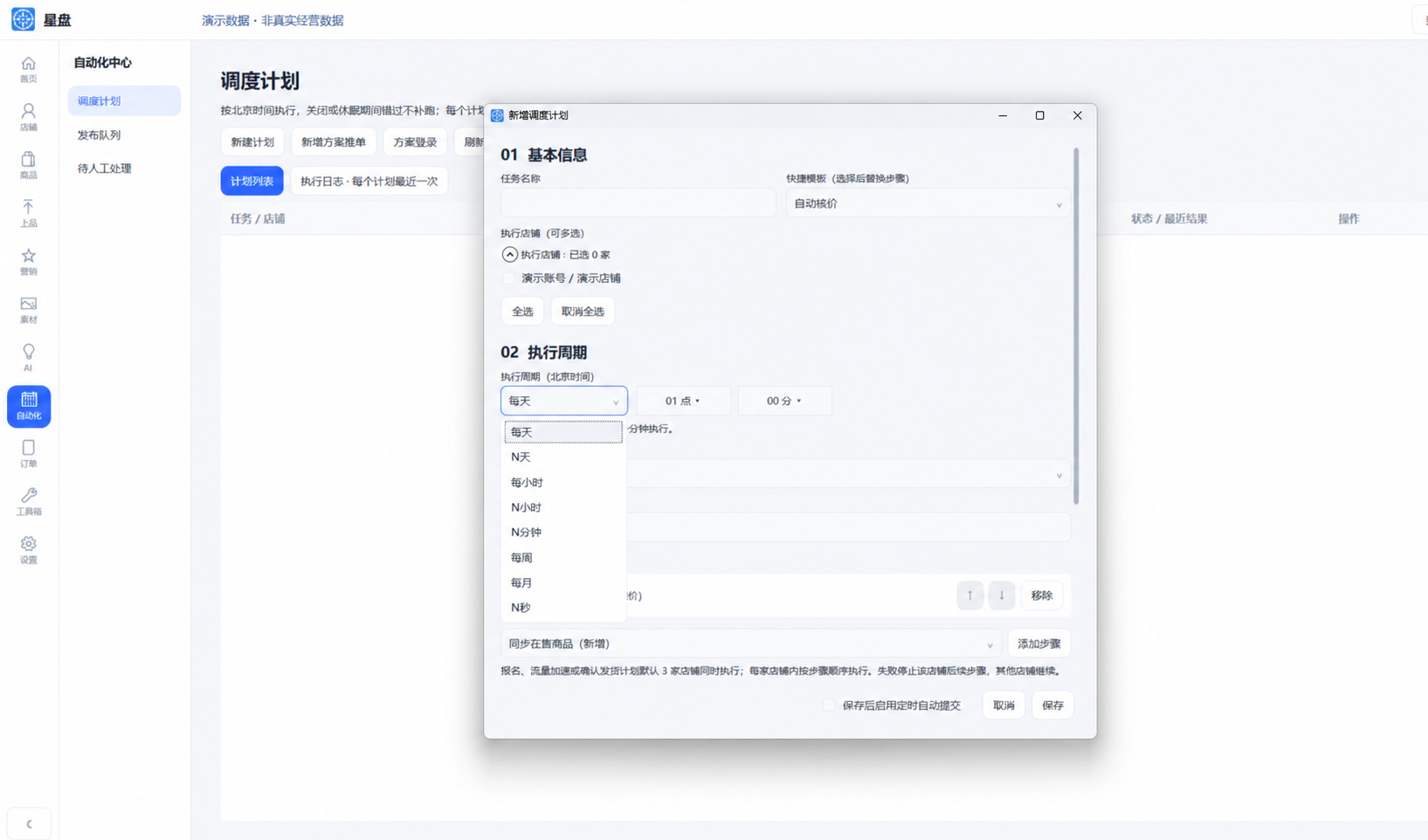1428x840 pixels.
Task: Click the 取消全选 button
Action: 583,312
